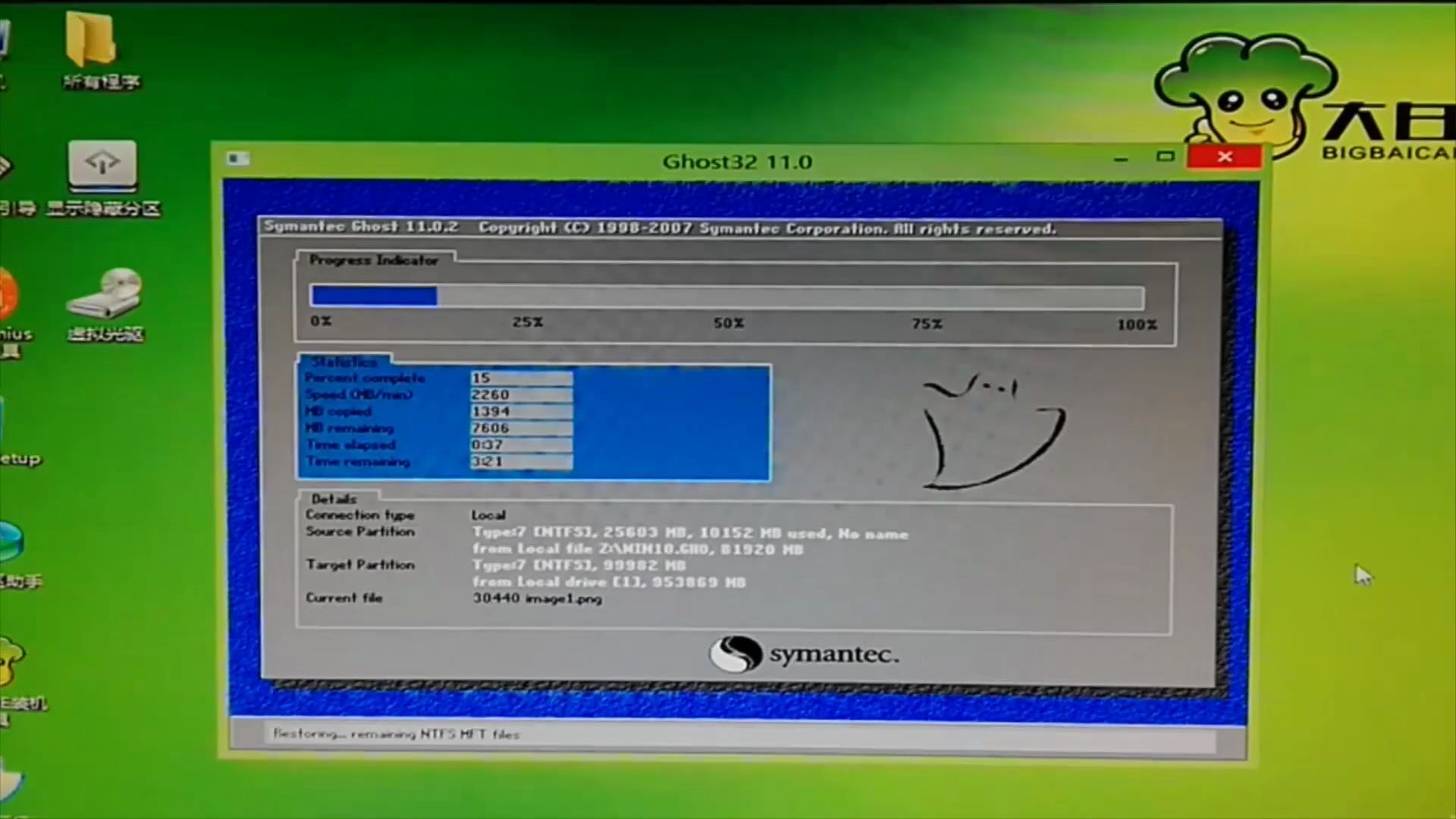This screenshot has height=819, width=1456.
Task: Click the Progress Indicator heading
Action: (374, 260)
